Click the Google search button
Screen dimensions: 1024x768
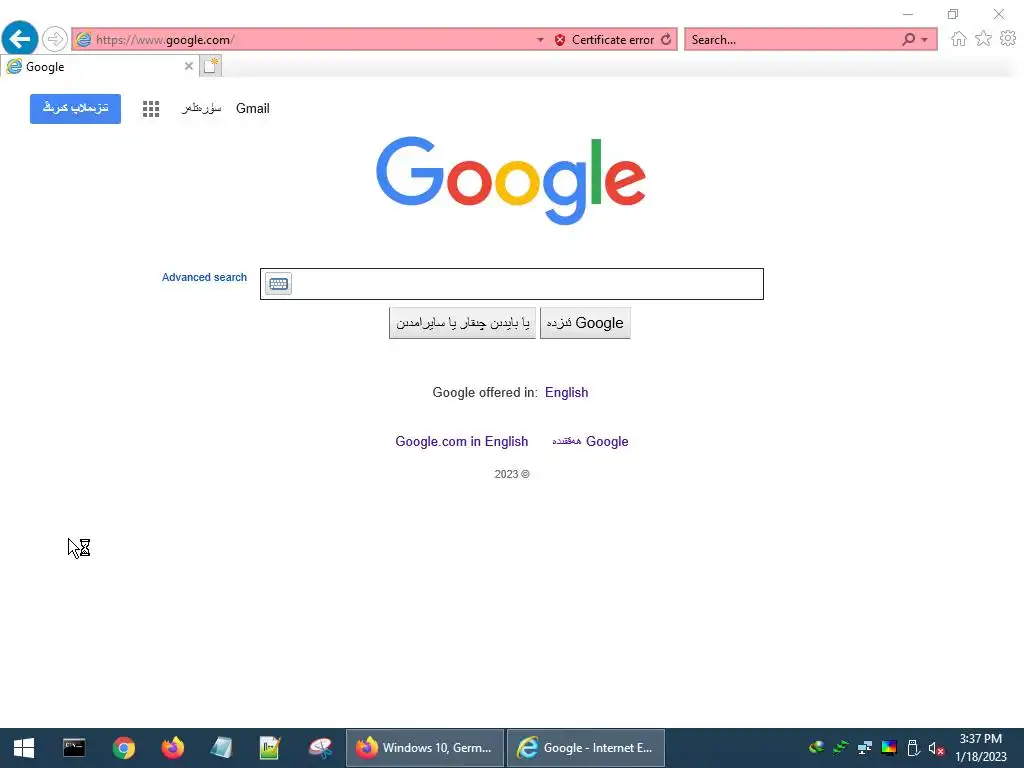click(x=585, y=323)
